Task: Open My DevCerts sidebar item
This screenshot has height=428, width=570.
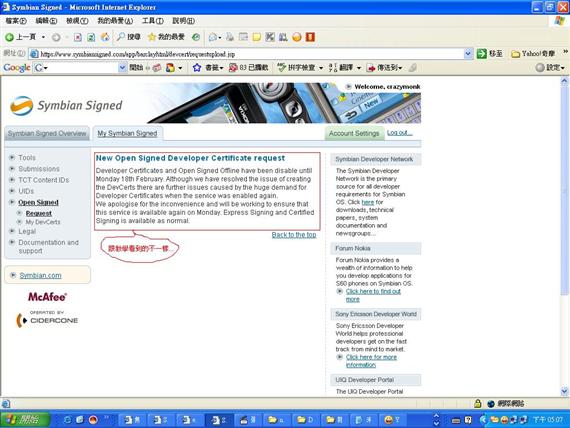Action: tap(43, 222)
